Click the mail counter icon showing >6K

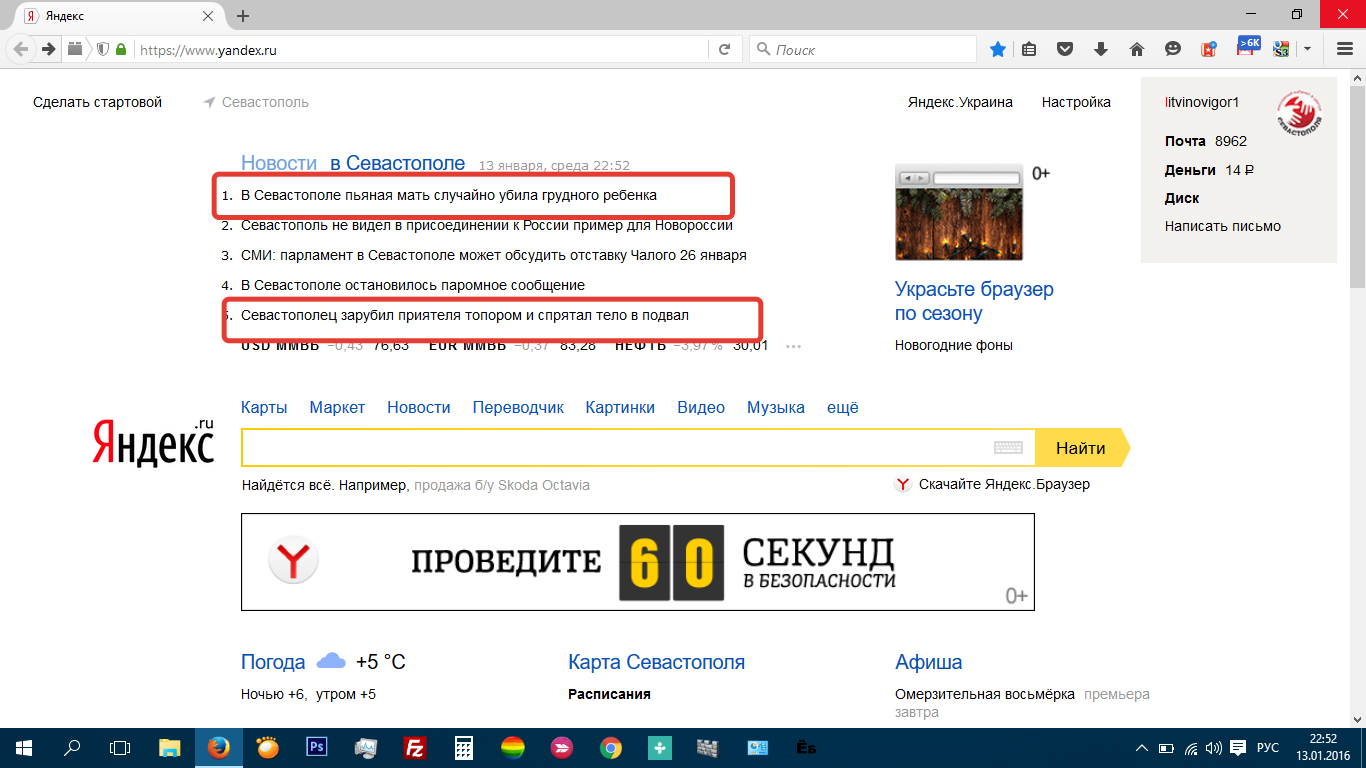[1248, 45]
